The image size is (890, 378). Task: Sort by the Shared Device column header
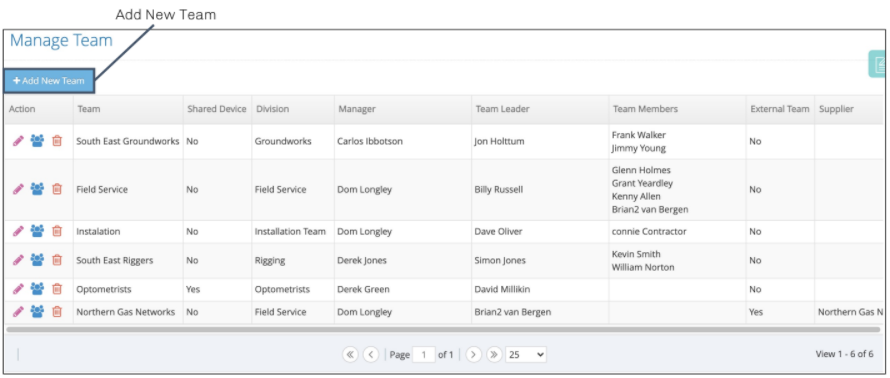[x=217, y=109]
